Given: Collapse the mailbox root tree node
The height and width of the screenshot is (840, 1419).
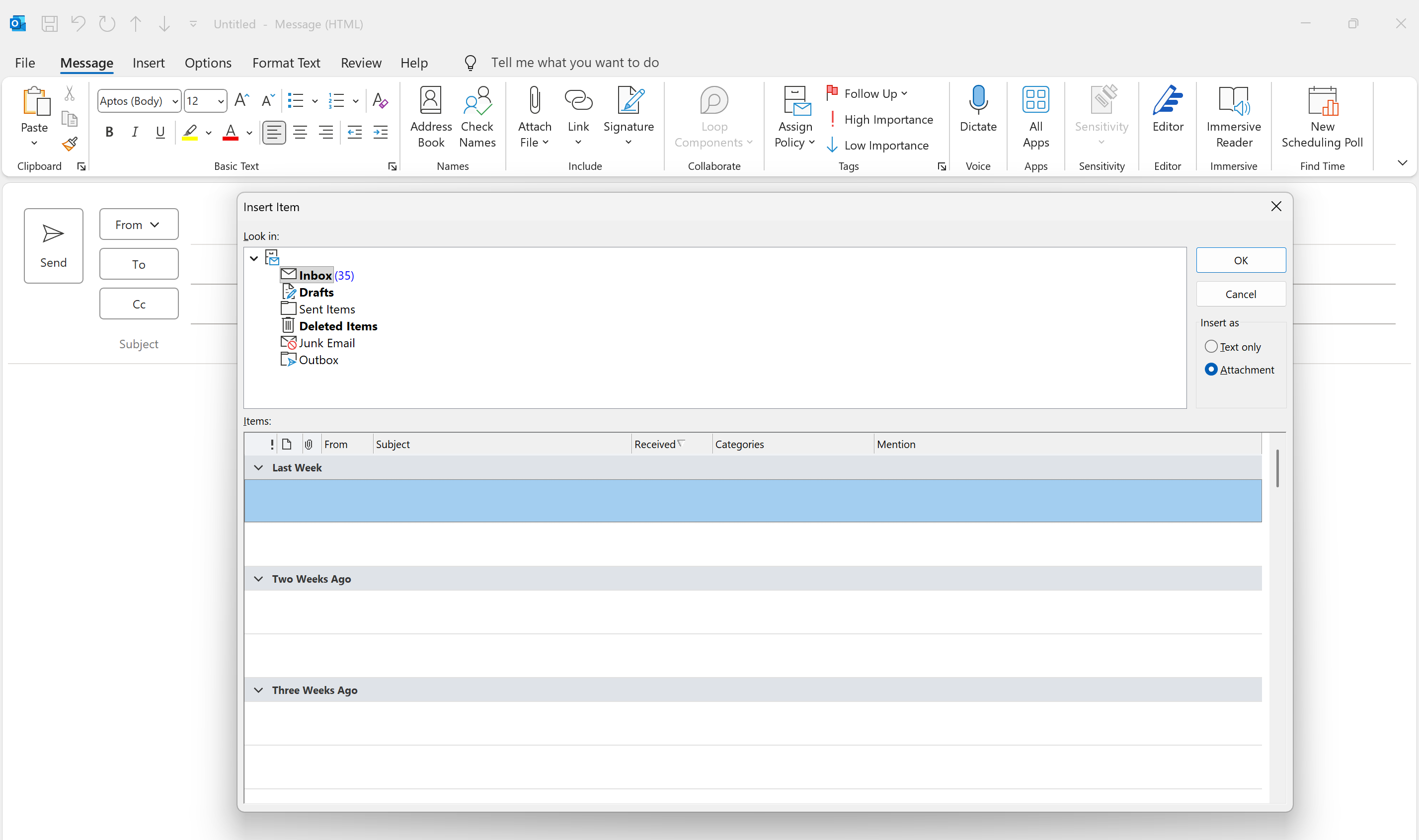Looking at the screenshot, I should 254,258.
